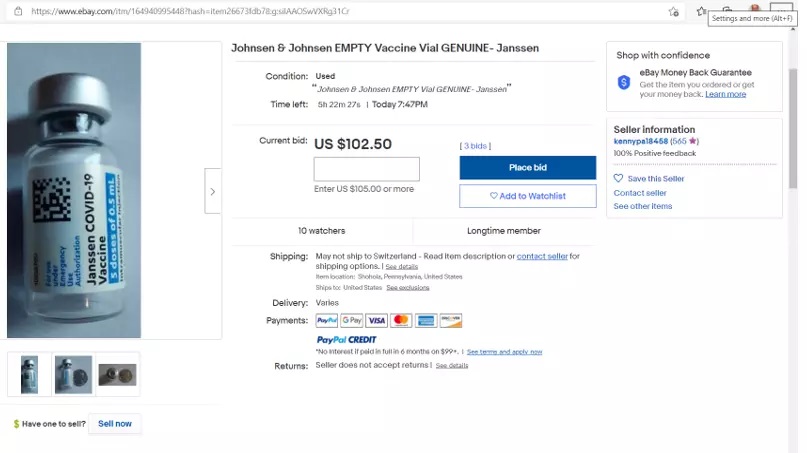This screenshot has width=807, height=453.
Task: Click 100% Positive feedback text
Action: pyautogui.click(x=655, y=153)
